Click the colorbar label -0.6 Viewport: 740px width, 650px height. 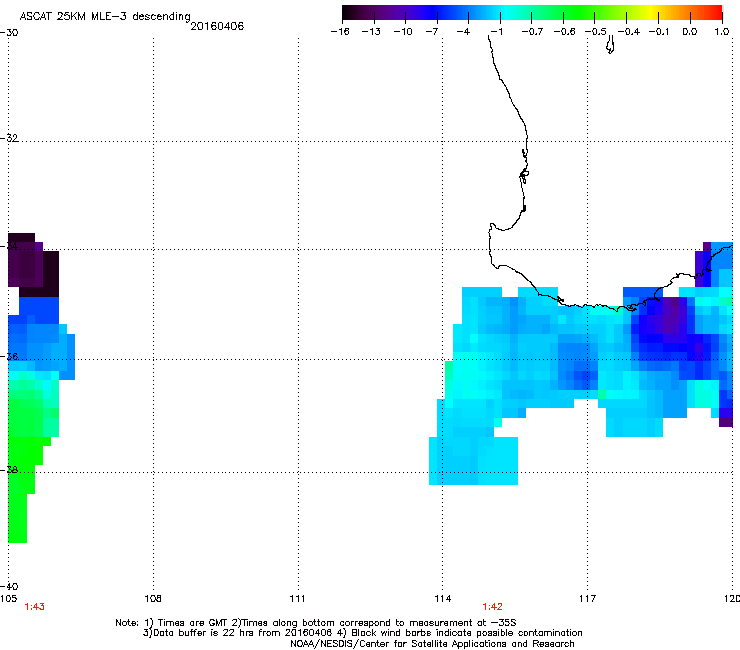tap(564, 32)
